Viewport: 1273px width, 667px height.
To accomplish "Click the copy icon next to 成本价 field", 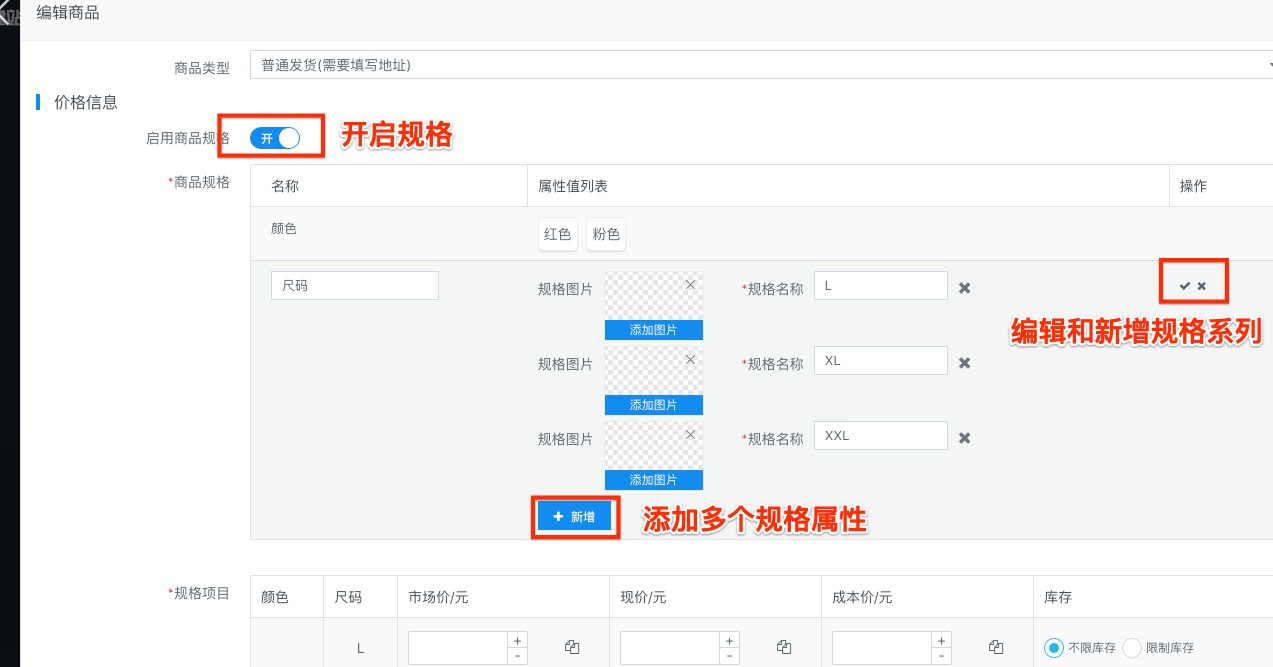I will pos(996,647).
